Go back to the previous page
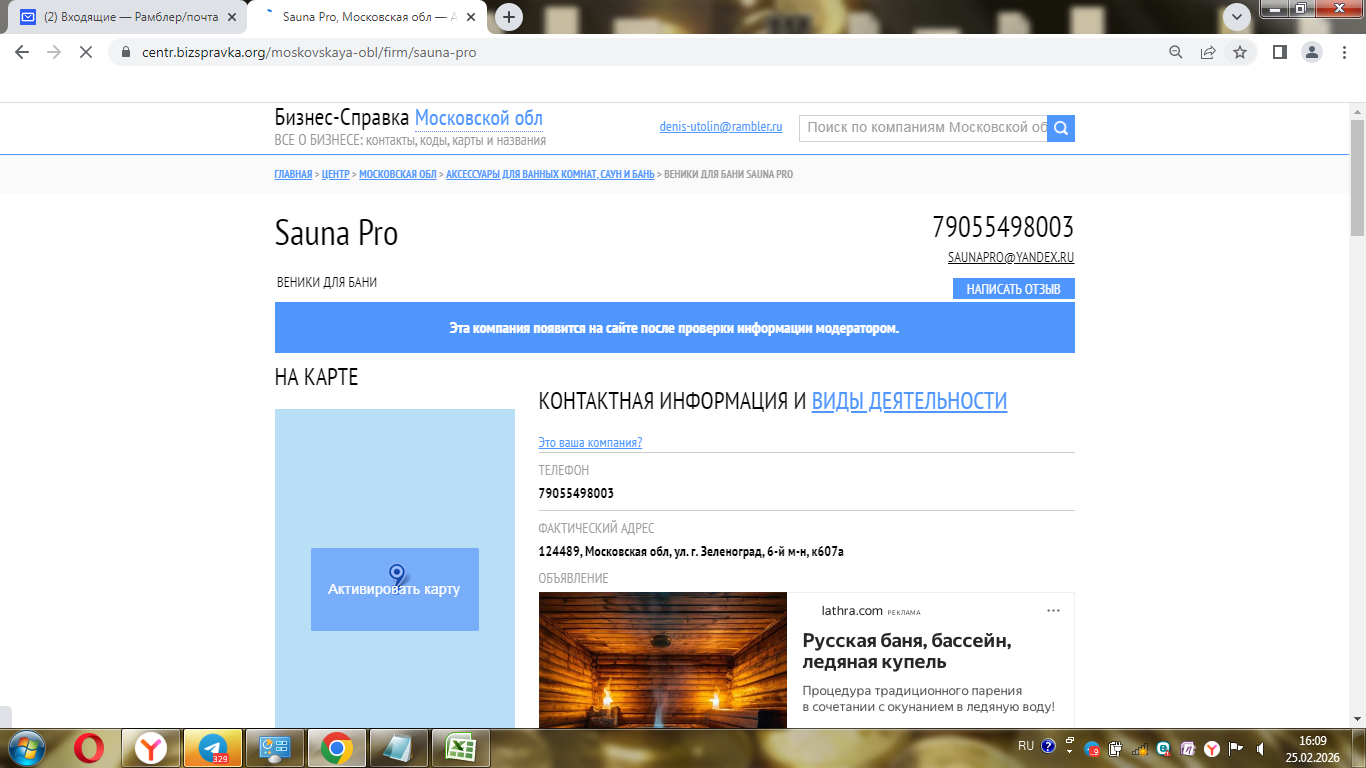Viewport: 1366px width, 768px height. [22, 52]
